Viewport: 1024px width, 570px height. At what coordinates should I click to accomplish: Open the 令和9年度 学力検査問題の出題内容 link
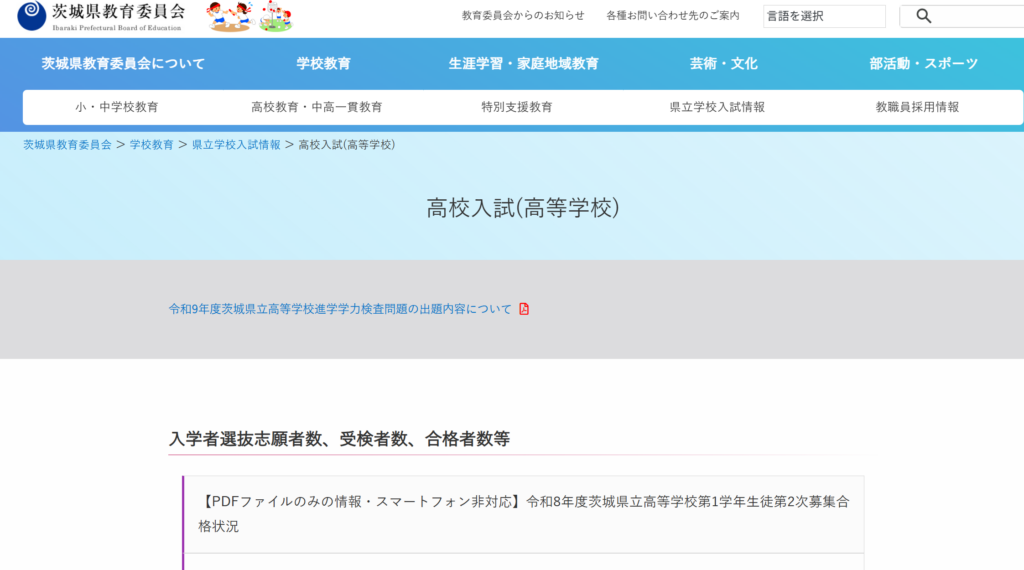340,309
